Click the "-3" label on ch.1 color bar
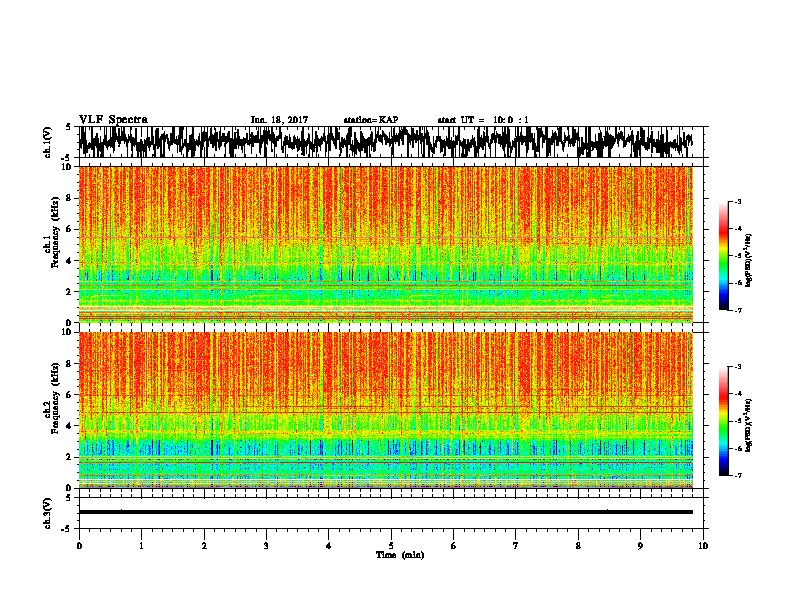This screenshot has width=792, height=612. tap(737, 202)
